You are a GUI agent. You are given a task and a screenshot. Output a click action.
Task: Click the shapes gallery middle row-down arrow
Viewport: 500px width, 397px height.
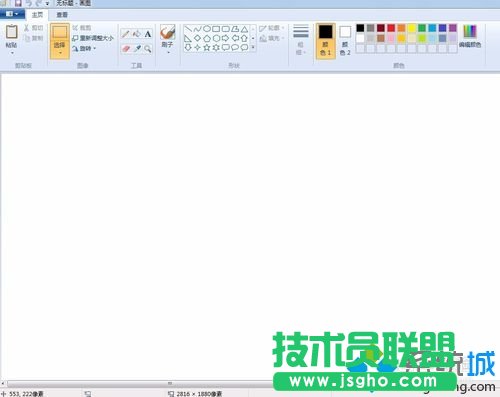[x=253, y=38]
